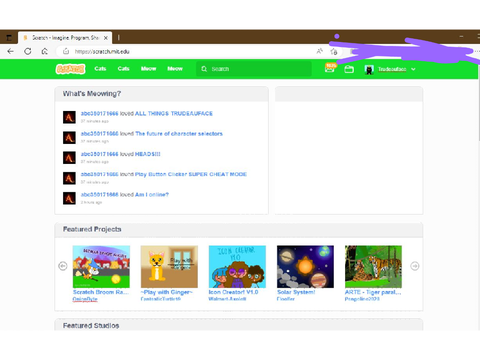Open Icon Creator! V1.0 project thumbnail
Screen dimensions: 480x360
coord(237,267)
